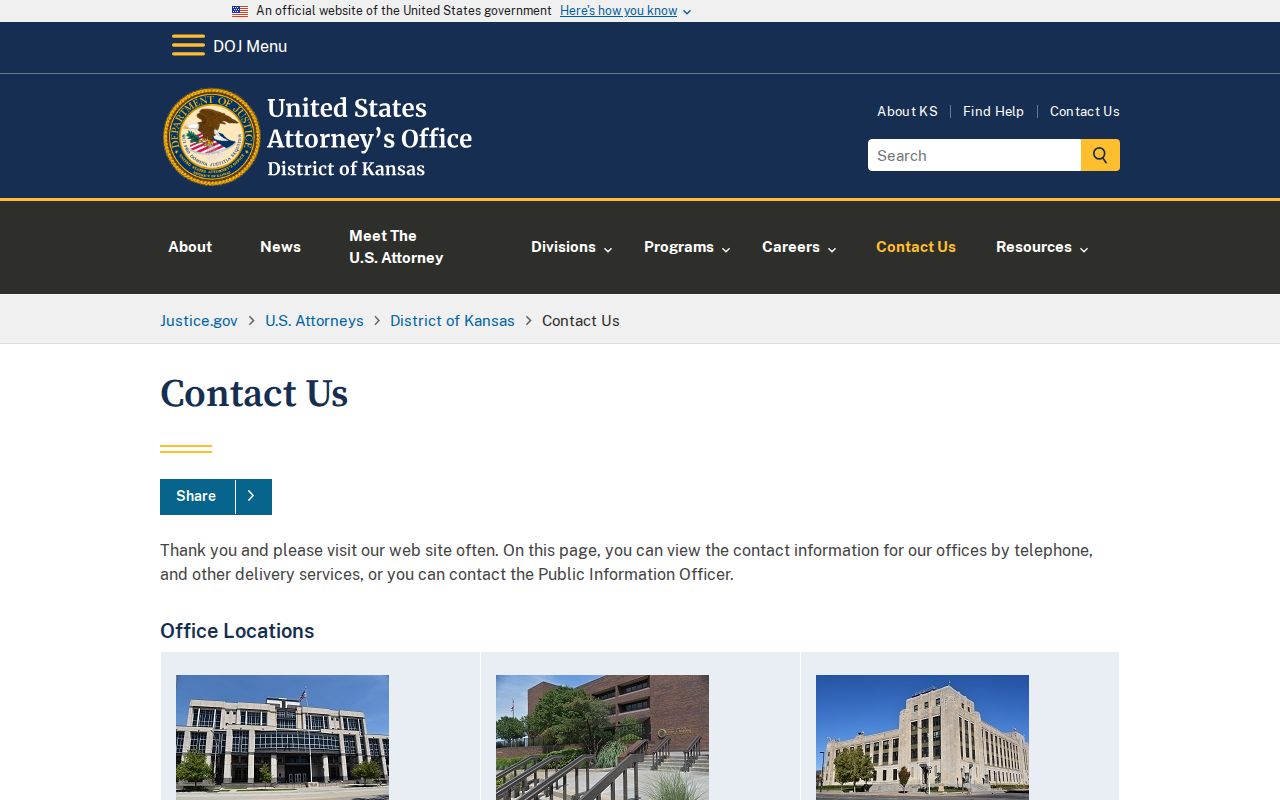The height and width of the screenshot is (800, 1280).
Task: Select Contact Us in main navigation
Action: click(916, 247)
